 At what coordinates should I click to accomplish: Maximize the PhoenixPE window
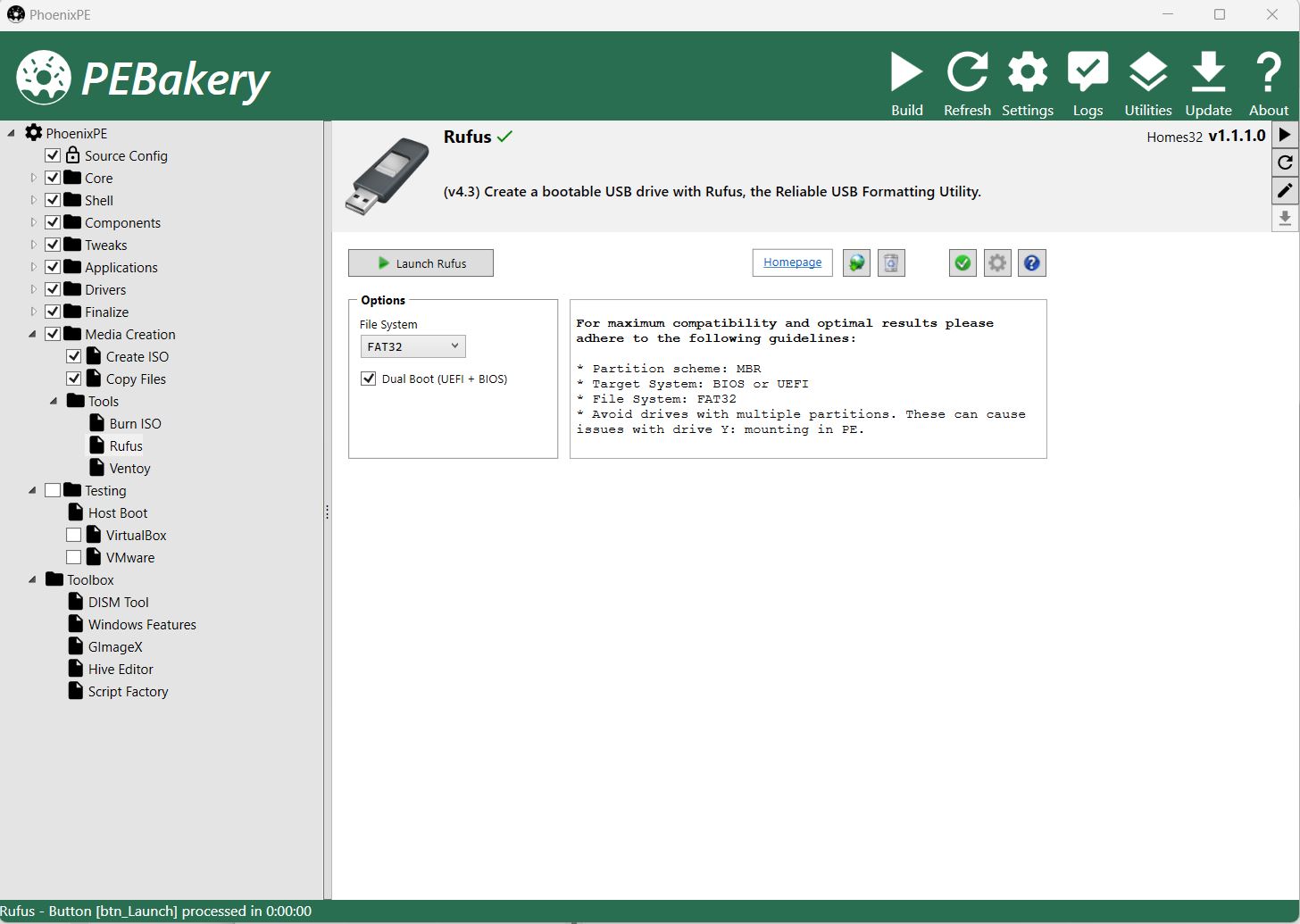[1220, 14]
